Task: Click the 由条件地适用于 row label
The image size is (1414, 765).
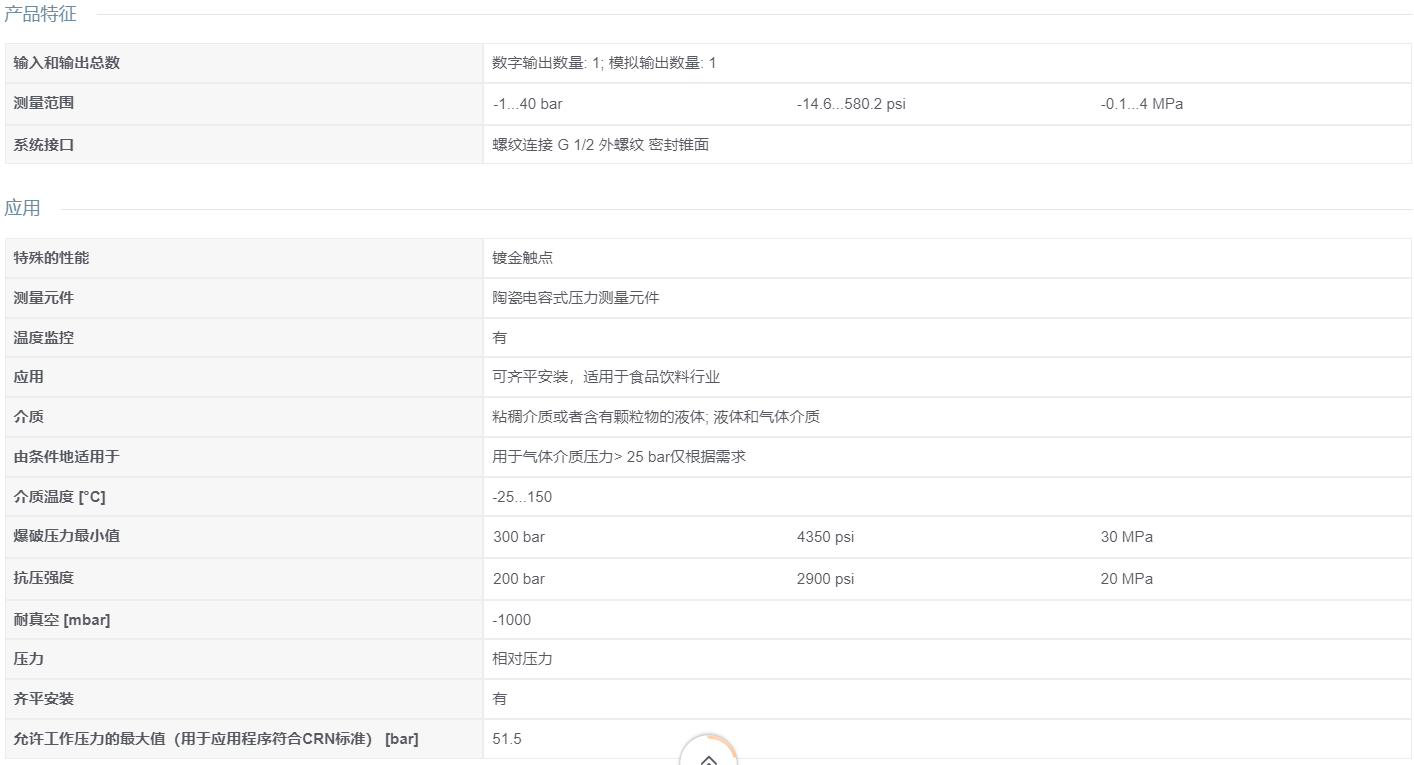Action: [67, 457]
